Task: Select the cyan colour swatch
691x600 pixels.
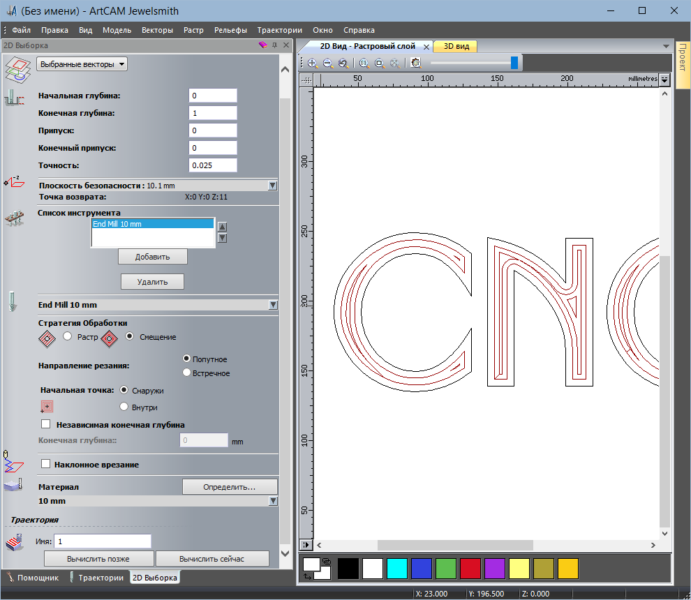Action: tap(397, 568)
